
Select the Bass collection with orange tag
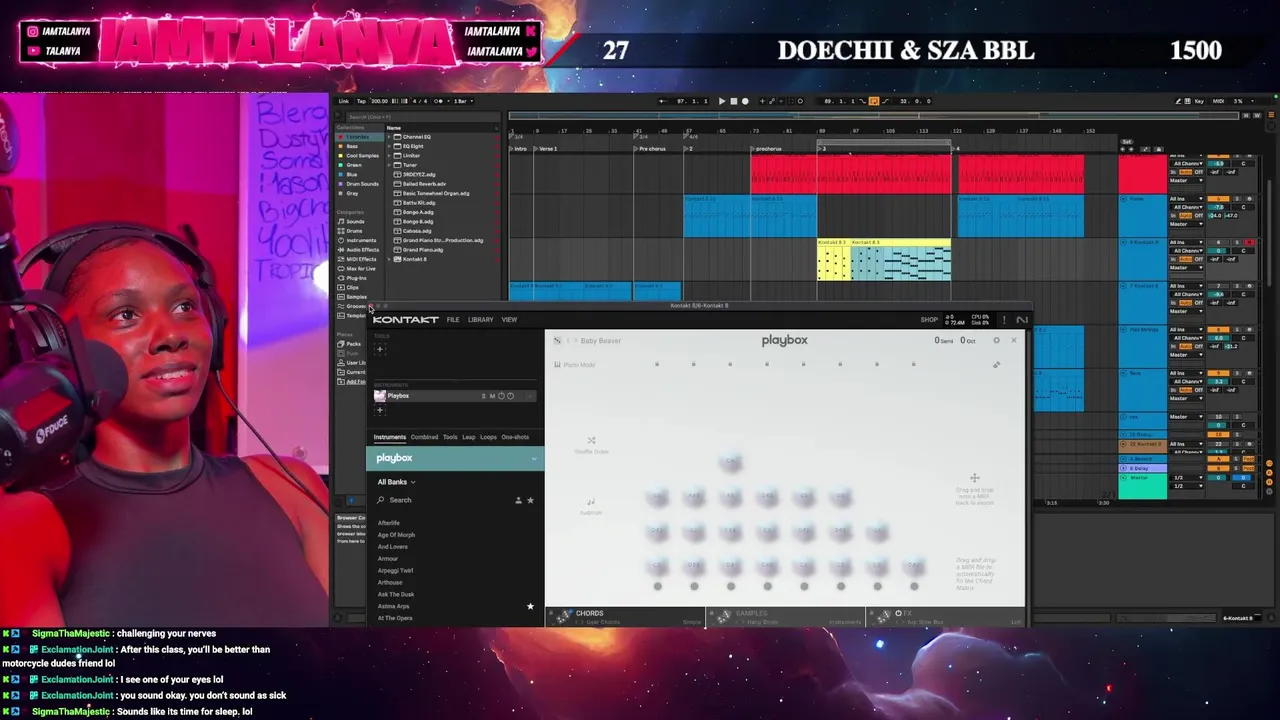(x=352, y=146)
